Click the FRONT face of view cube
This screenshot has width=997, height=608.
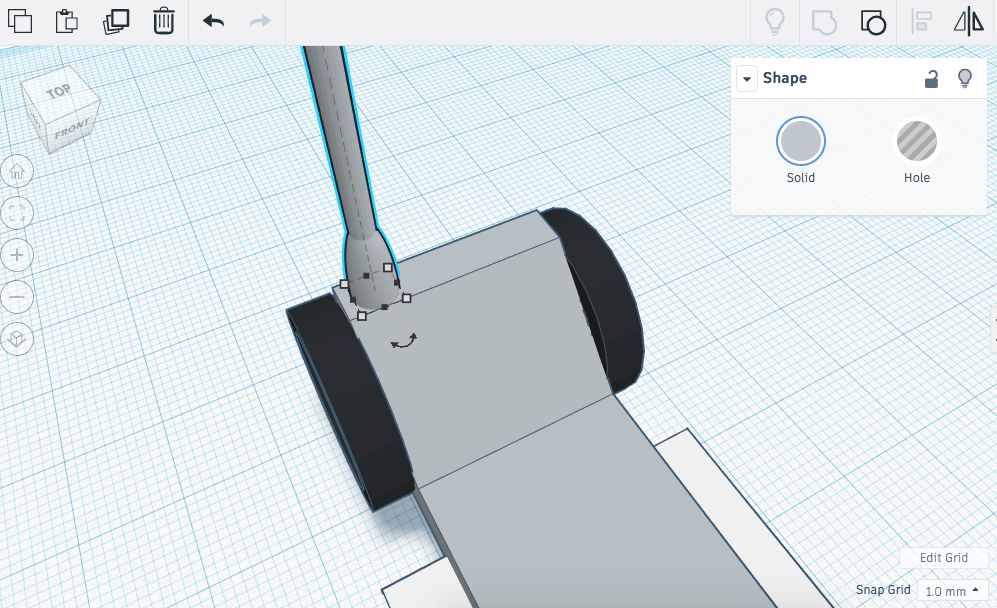[71, 129]
